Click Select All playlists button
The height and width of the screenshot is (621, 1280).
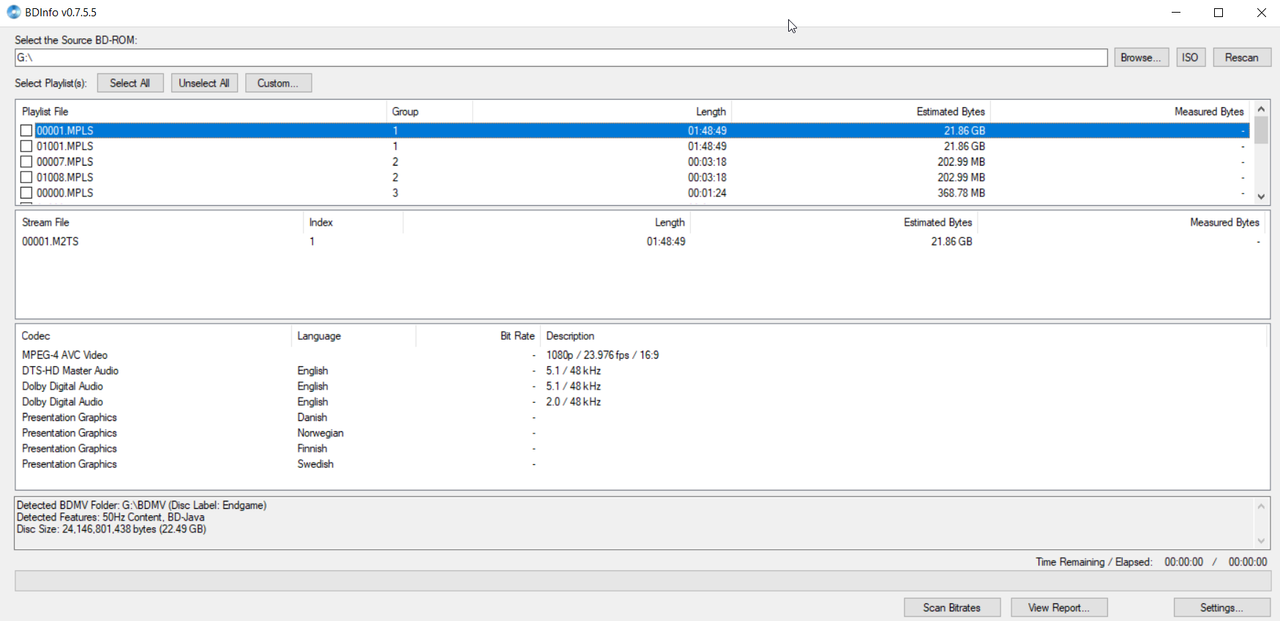coord(130,83)
